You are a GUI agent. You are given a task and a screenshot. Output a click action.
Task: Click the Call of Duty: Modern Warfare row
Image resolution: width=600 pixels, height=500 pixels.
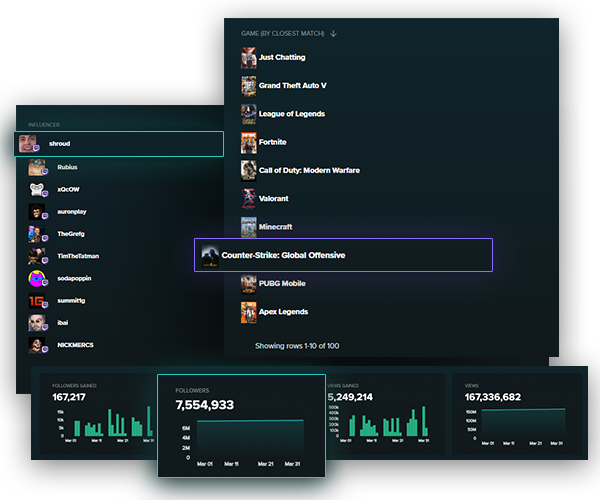pyautogui.click(x=309, y=170)
